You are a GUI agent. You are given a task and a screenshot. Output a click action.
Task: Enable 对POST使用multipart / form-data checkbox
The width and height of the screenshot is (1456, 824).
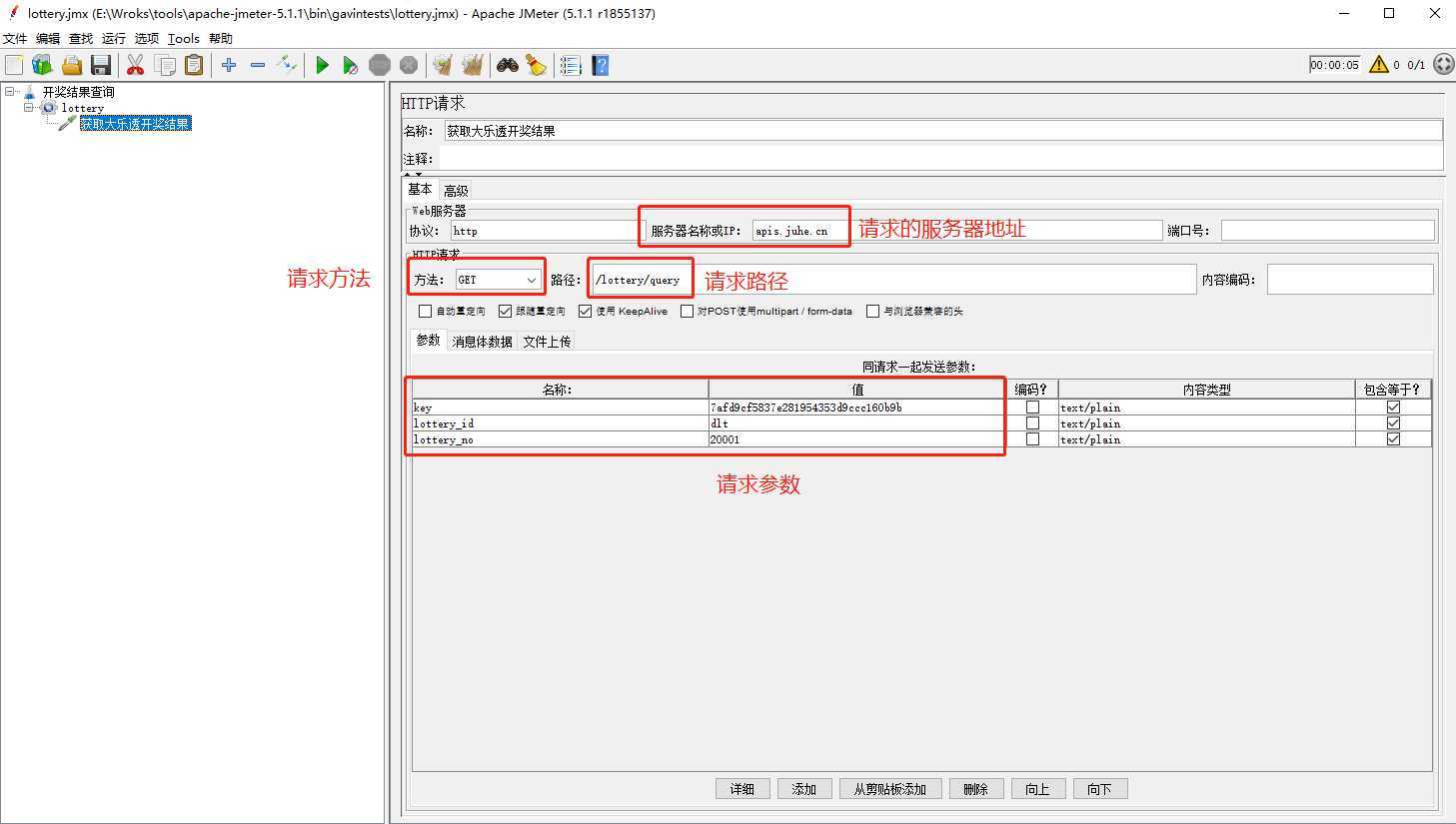pyautogui.click(x=687, y=311)
